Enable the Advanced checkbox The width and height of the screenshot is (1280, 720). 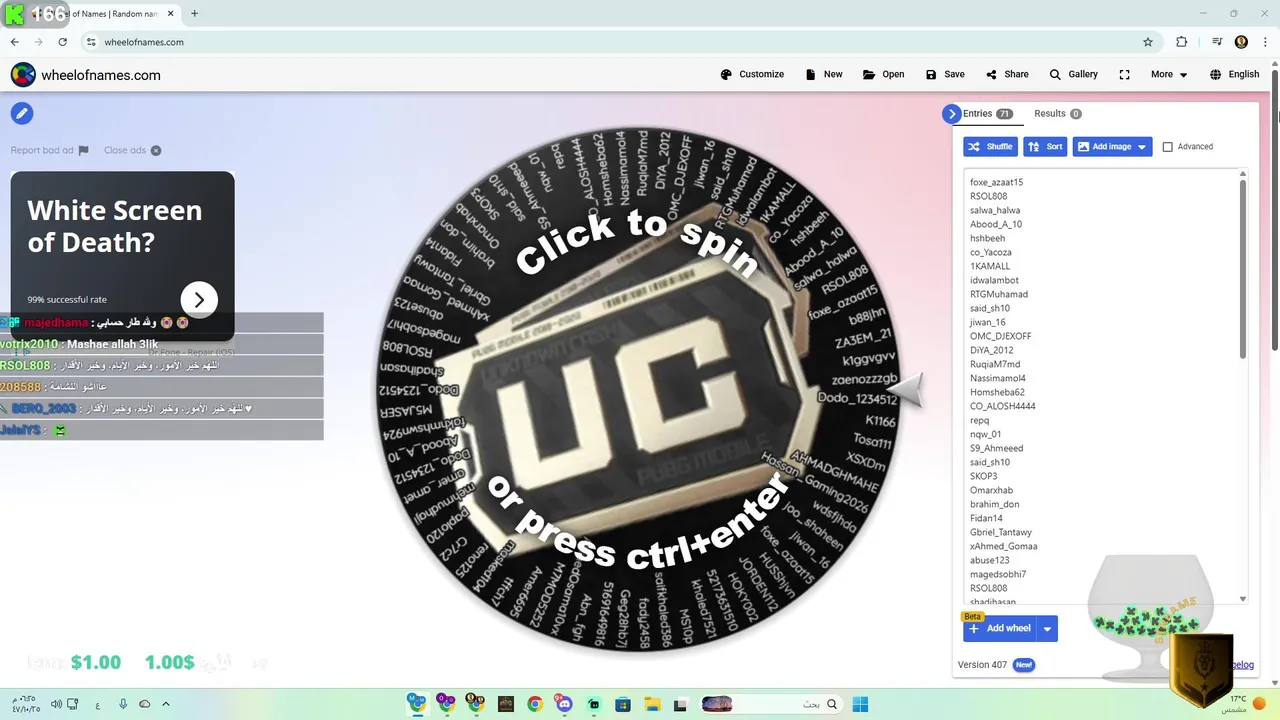tap(1167, 147)
